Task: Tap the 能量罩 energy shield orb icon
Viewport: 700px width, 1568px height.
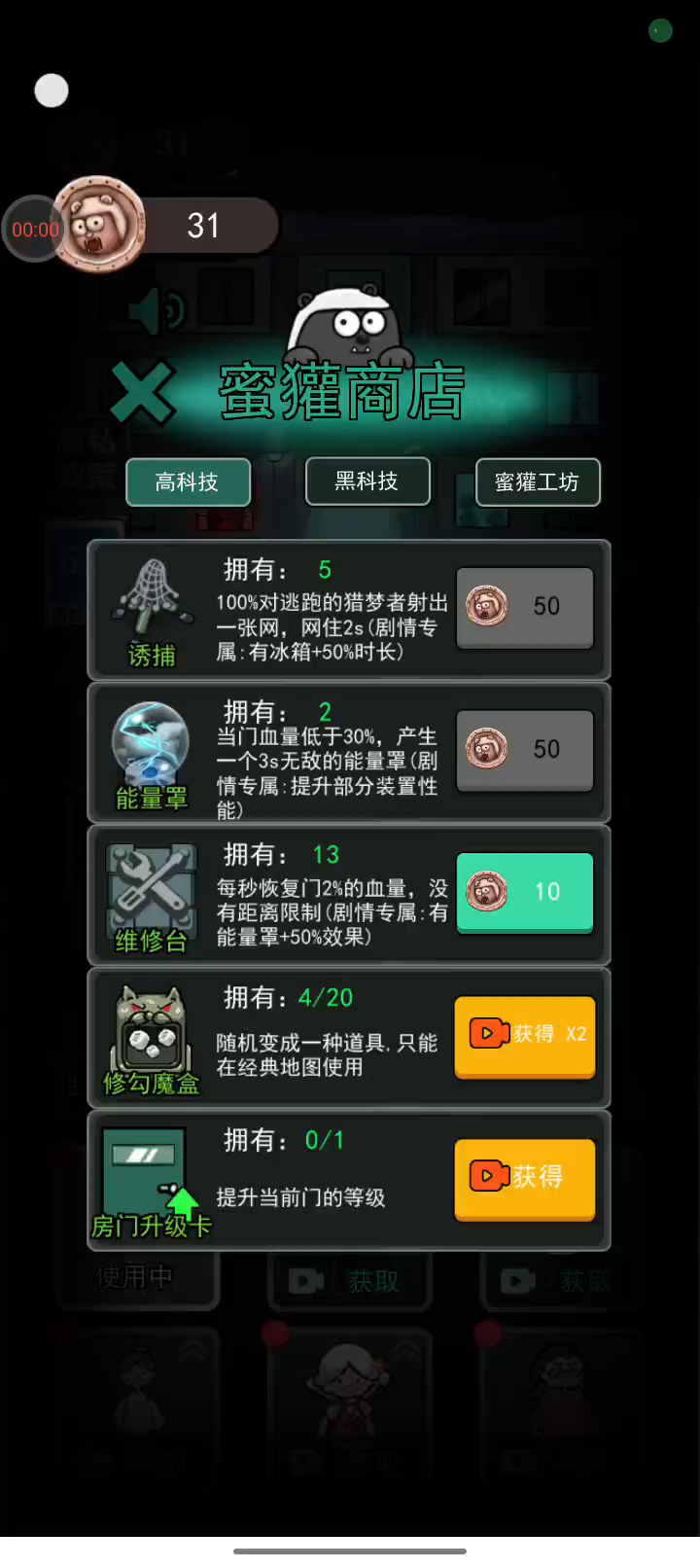Action: coord(151,754)
